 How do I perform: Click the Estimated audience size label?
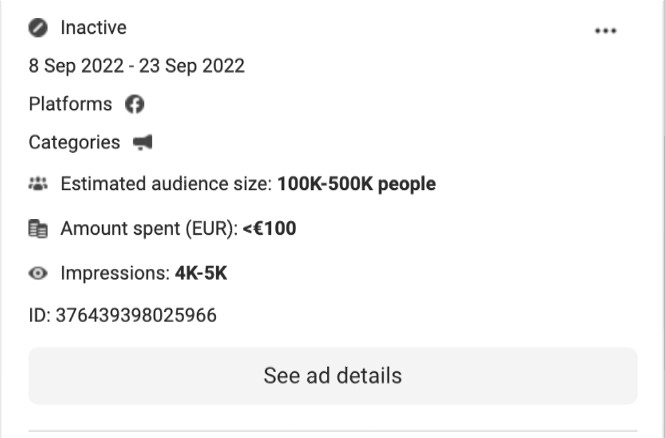coord(166,184)
